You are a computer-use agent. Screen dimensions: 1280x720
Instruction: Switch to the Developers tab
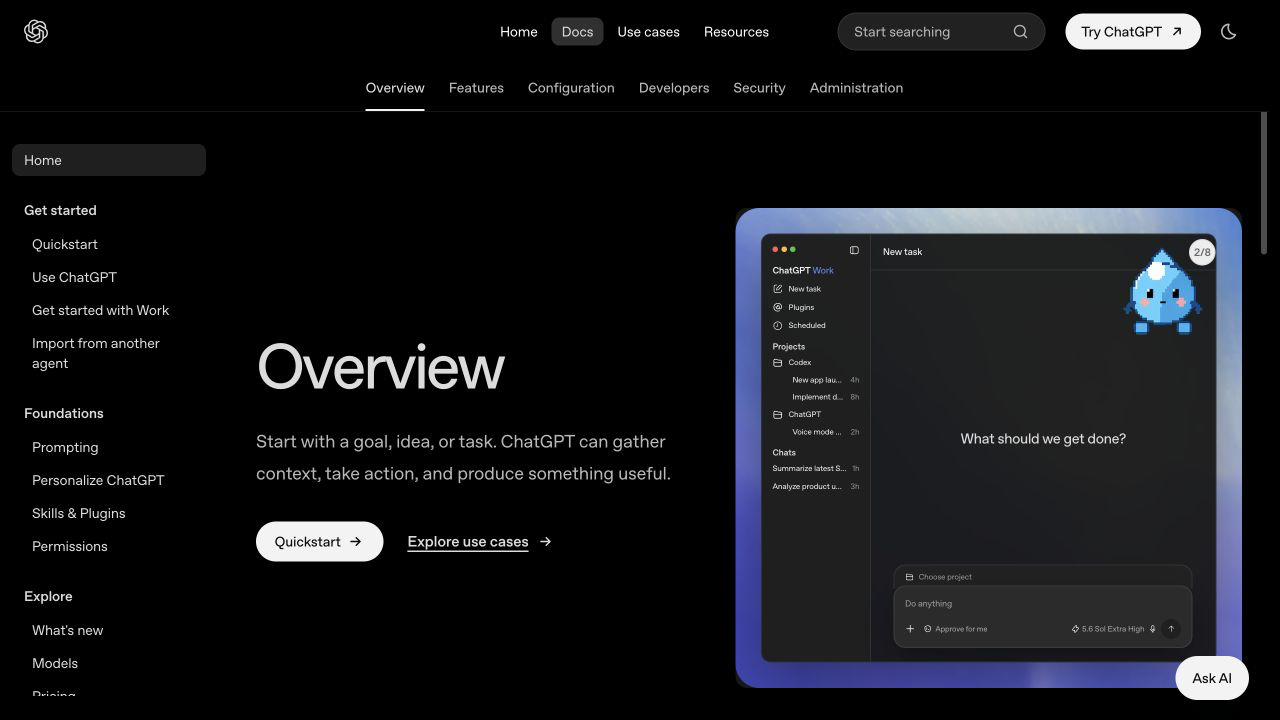tap(674, 88)
